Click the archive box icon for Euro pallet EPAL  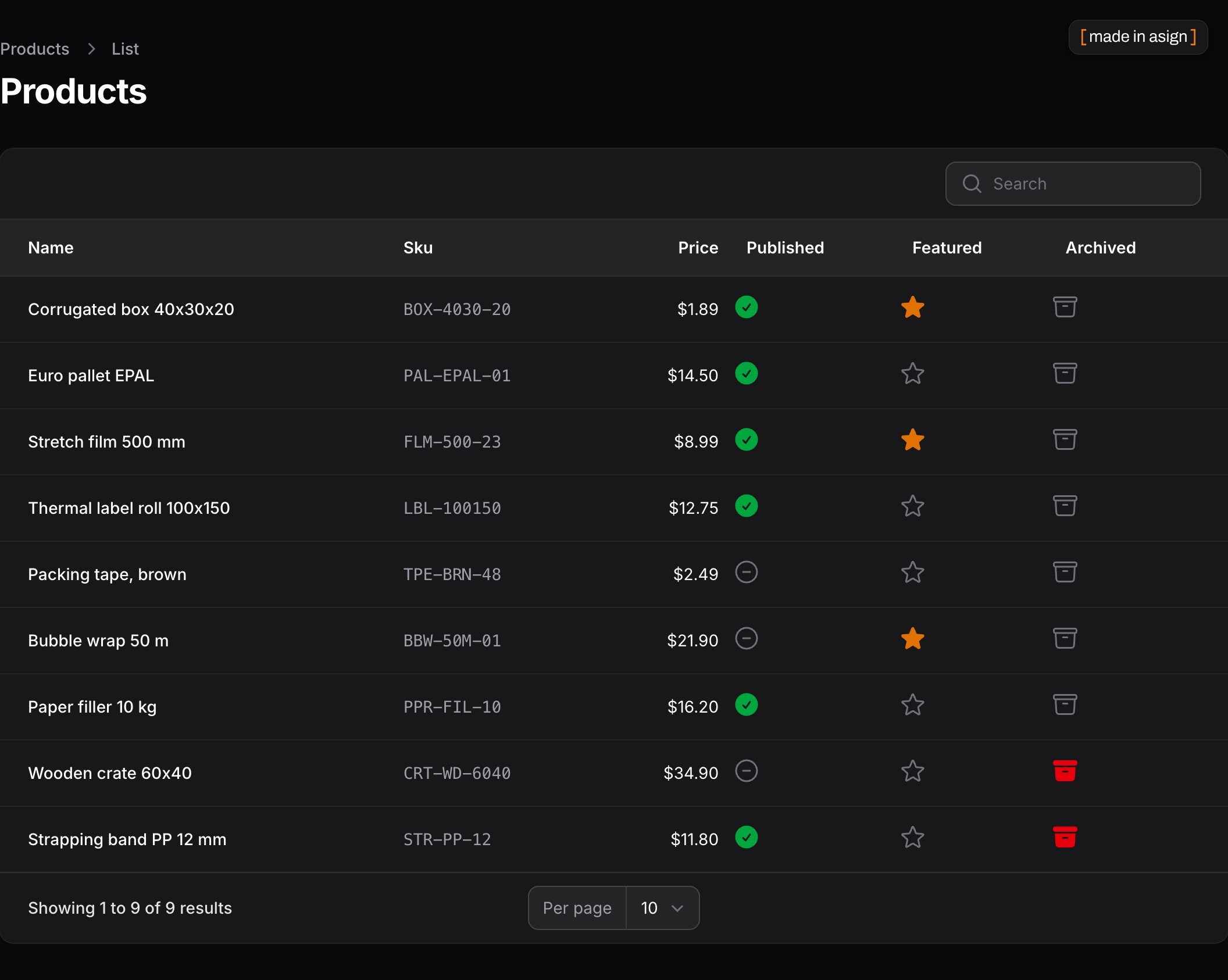[1065, 373]
